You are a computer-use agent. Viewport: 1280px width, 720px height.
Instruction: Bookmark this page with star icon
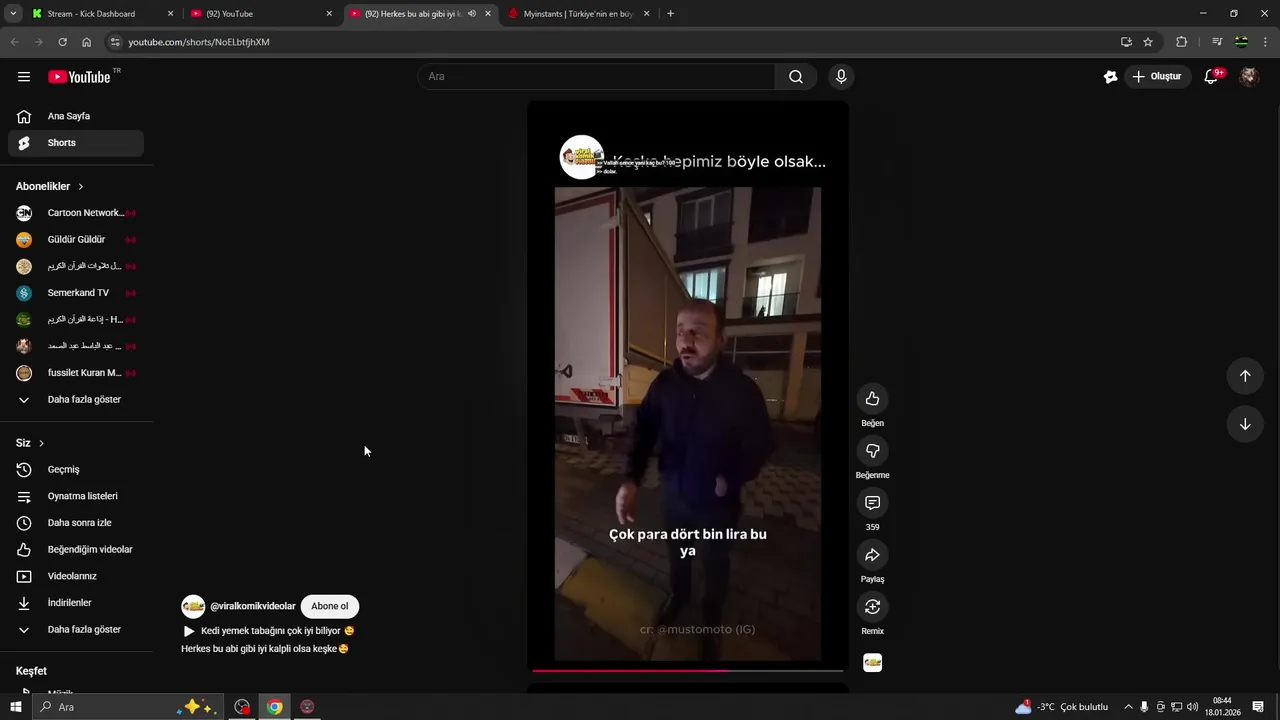point(1148,42)
